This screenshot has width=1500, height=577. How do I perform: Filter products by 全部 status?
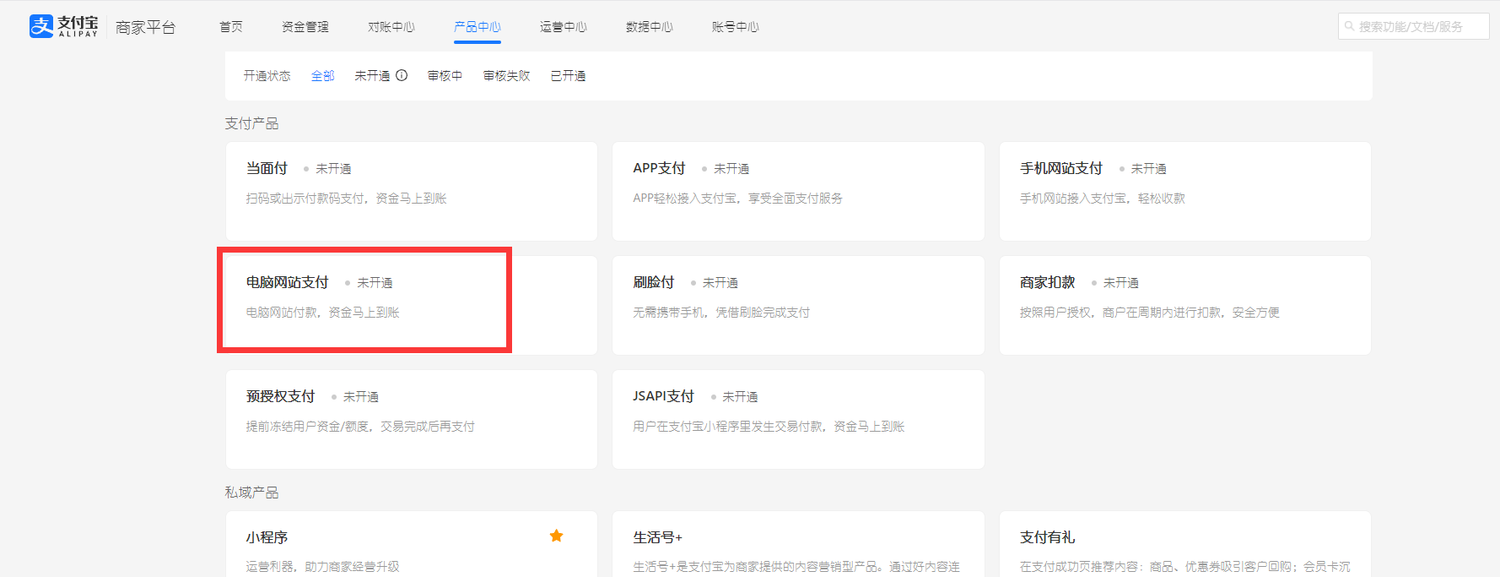[x=322, y=76]
